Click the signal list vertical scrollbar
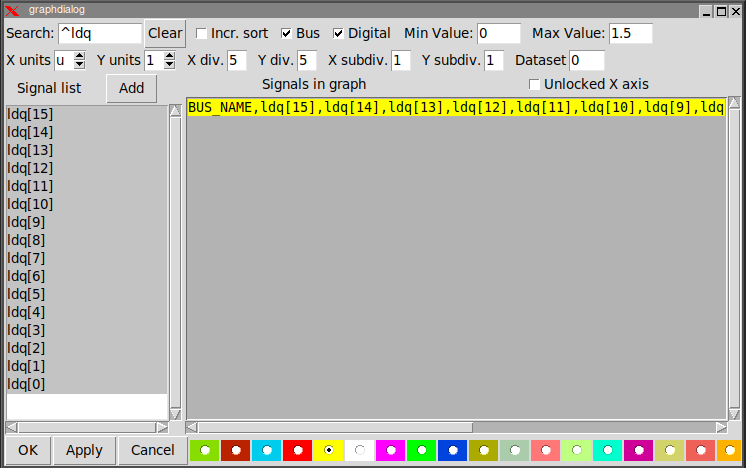Viewport: 746px width, 468px height. 175,260
